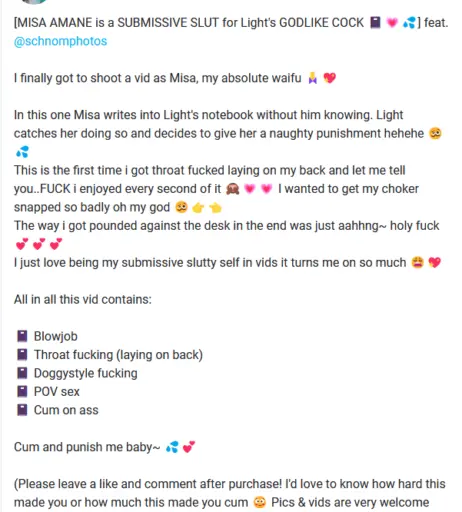This screenshot has width=462, height=512.
Task: Click the right-pointing finger emoji
Action: (198, 208)
